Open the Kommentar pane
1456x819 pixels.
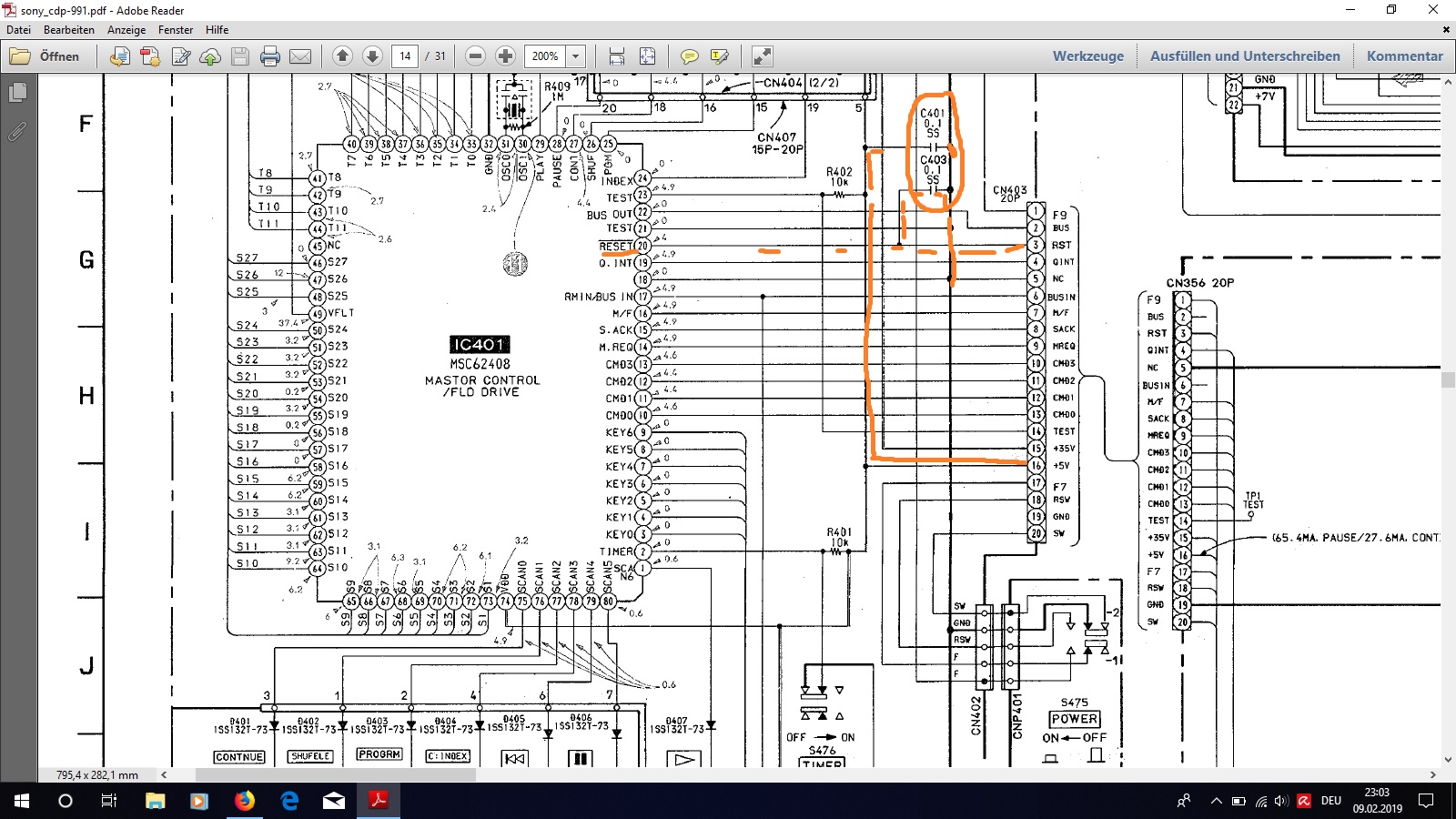click(1405, 56)
